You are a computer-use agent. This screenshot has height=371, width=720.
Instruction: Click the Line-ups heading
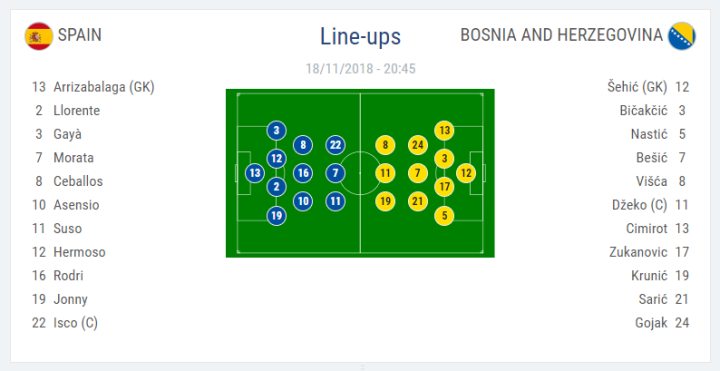pos(360,37)
